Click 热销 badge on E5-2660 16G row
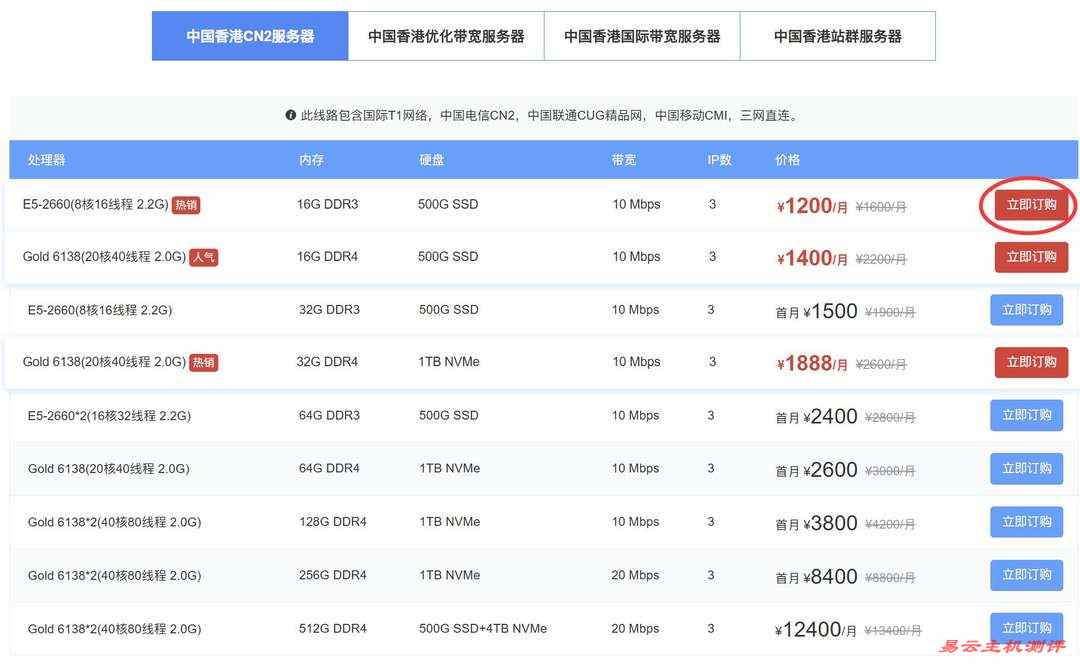The image size is (1080, 665). click(186, 205)
